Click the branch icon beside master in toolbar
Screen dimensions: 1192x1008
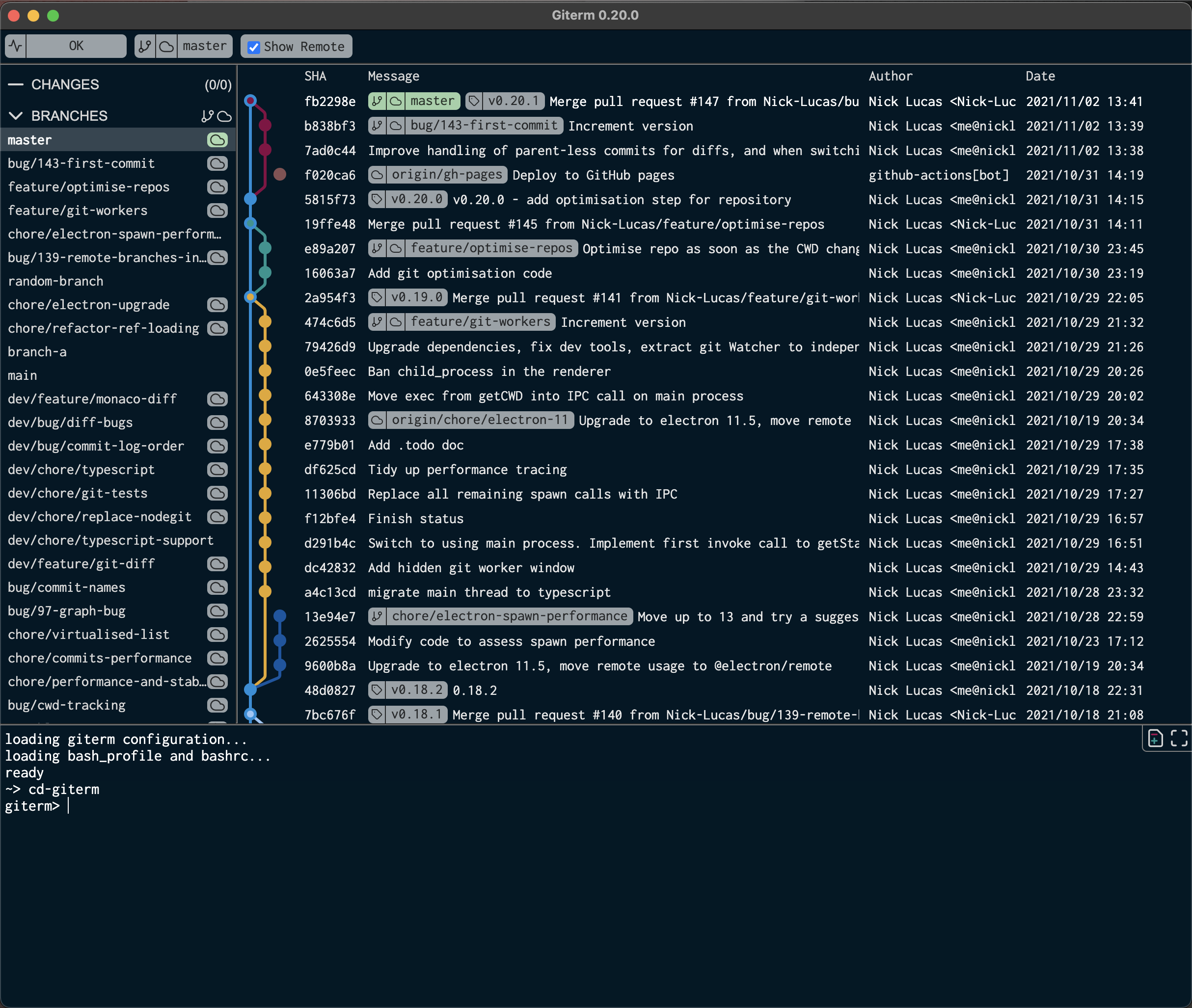click(x=145, y=46)
